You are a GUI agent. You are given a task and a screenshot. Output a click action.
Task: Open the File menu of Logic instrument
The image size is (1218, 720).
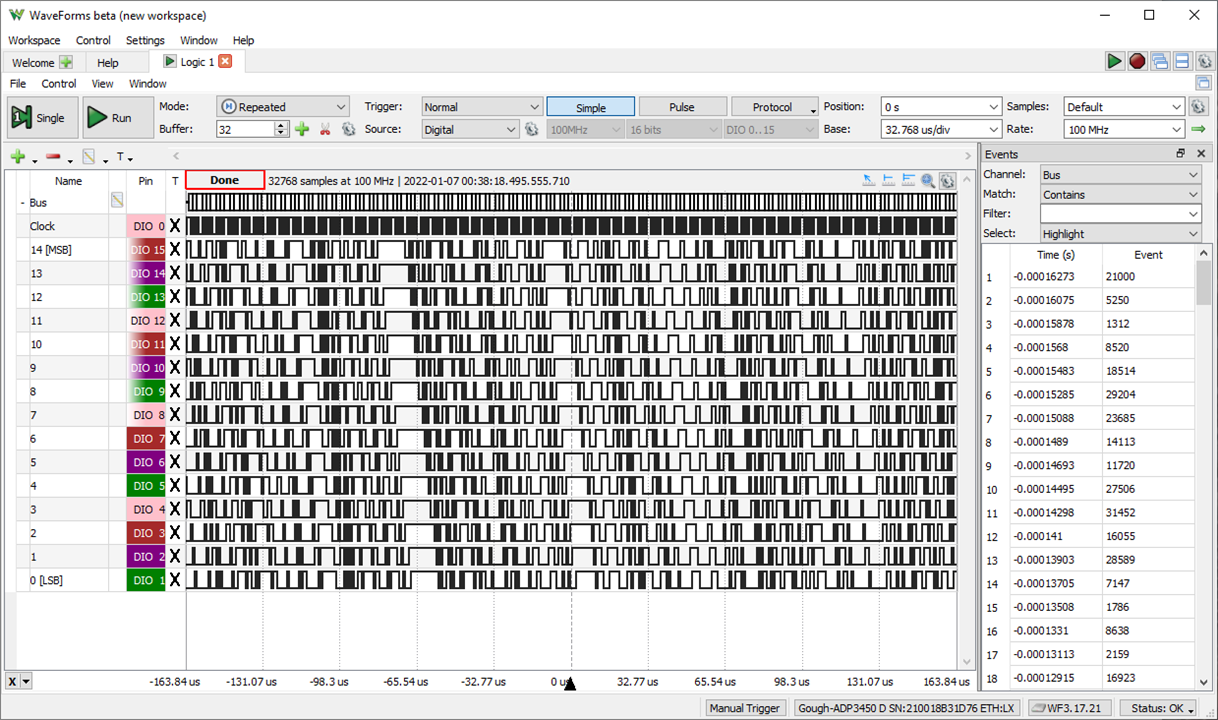[18, 84]
